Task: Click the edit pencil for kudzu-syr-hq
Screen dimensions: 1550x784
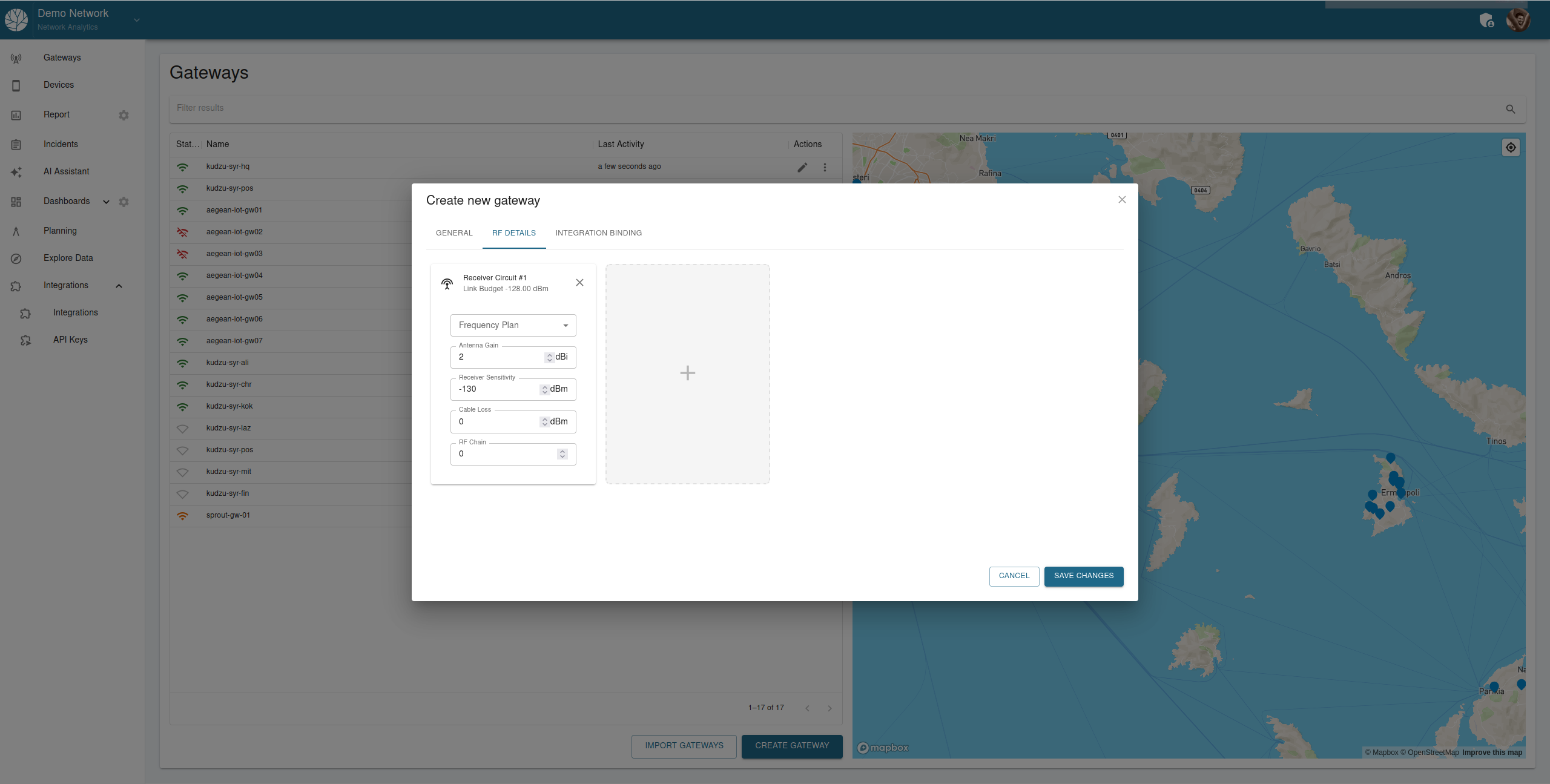Action: point(802,167)
